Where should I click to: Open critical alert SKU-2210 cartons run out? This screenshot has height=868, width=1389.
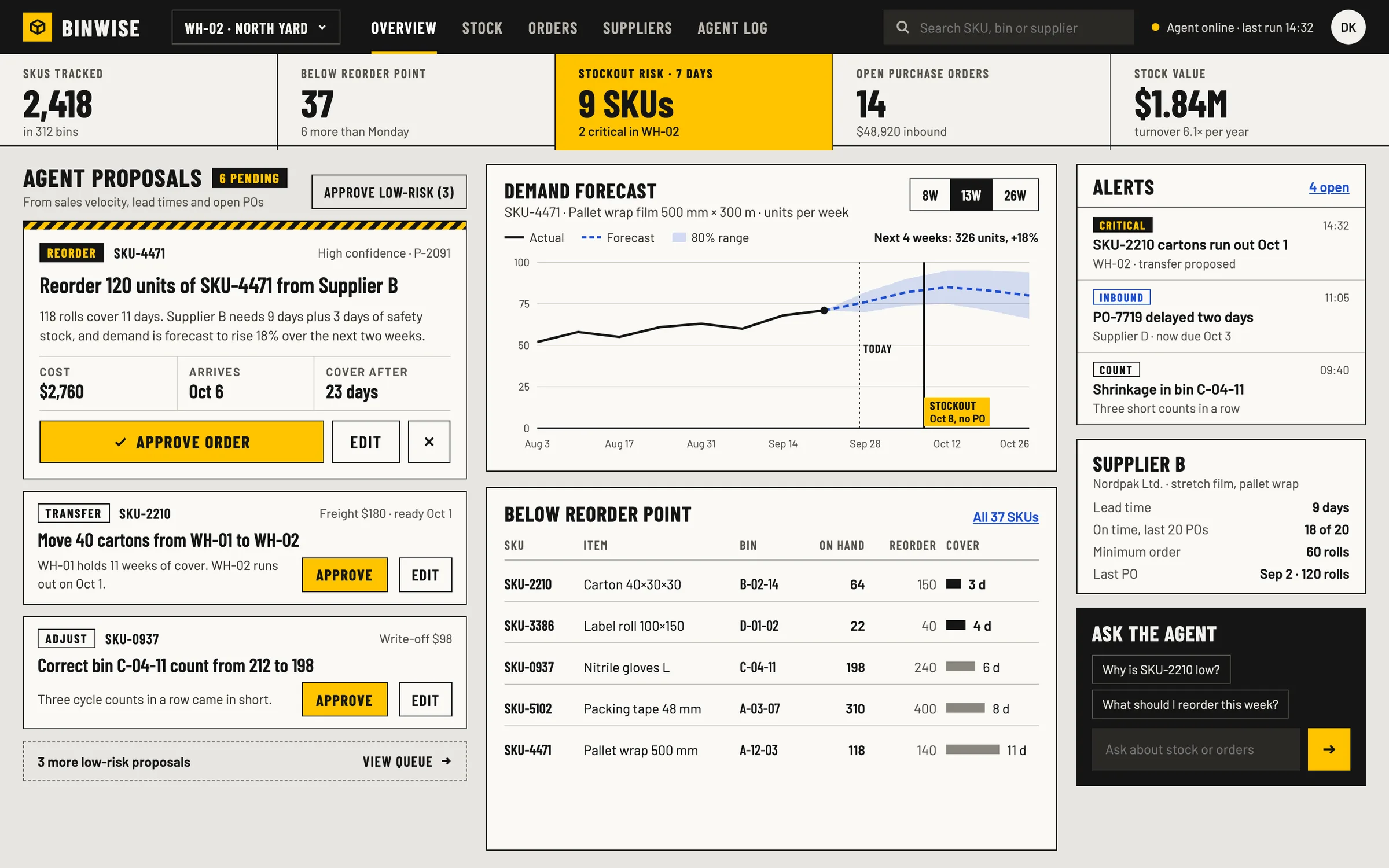click(x=1221, y=244)
